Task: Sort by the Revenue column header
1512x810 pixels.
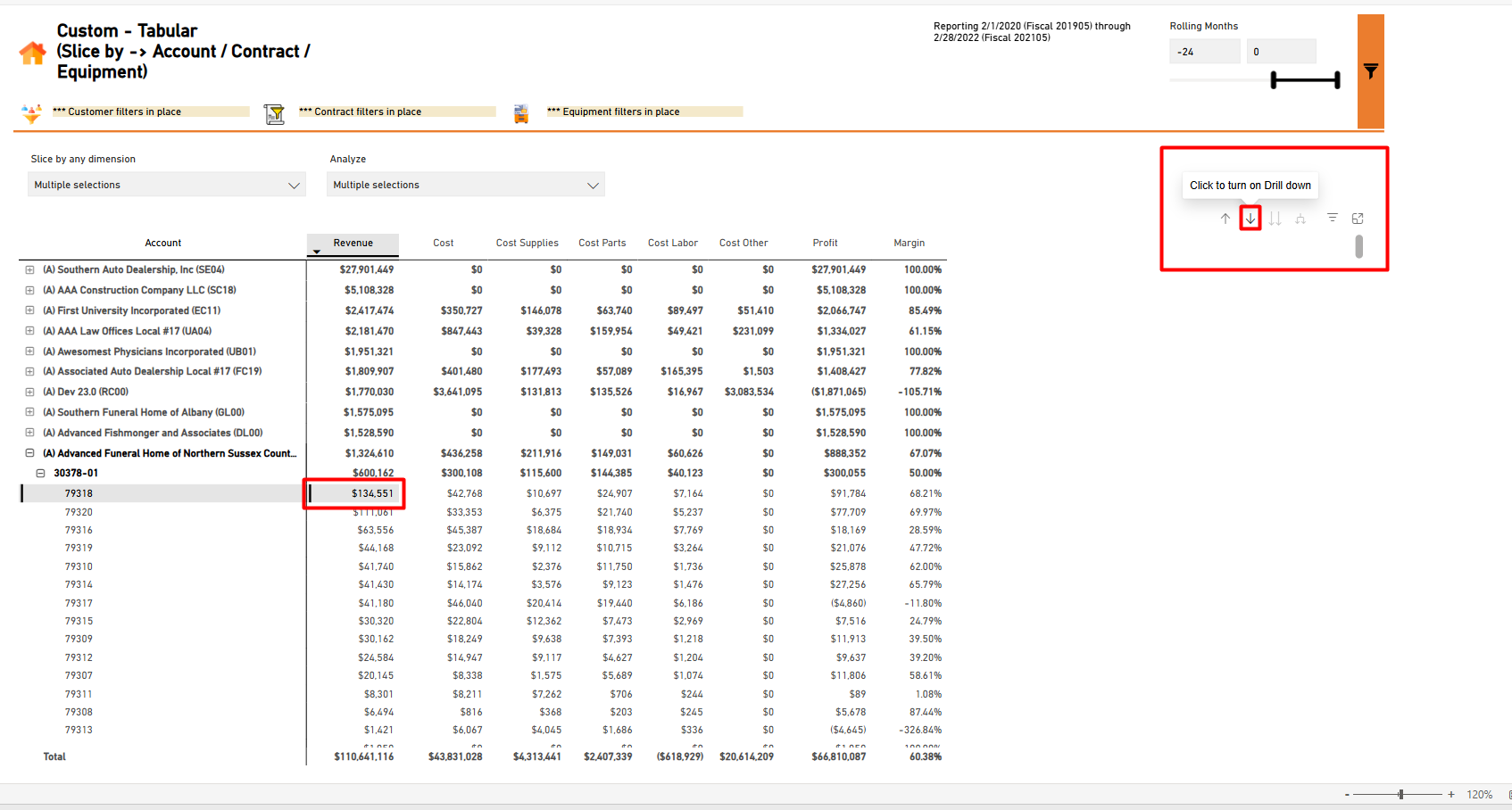Action: click(353, 243)
